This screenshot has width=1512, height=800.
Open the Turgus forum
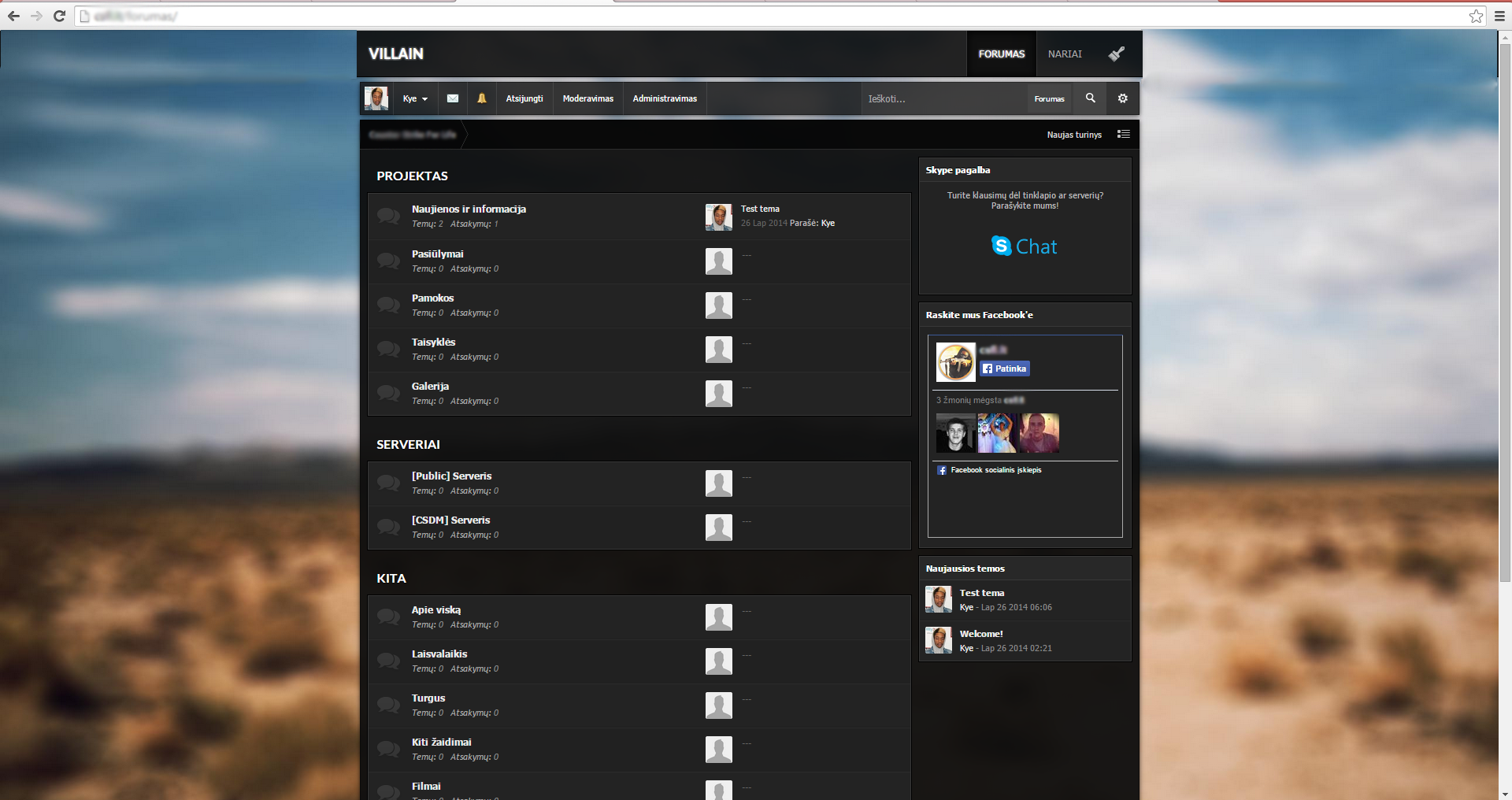(x=428, y=698)
